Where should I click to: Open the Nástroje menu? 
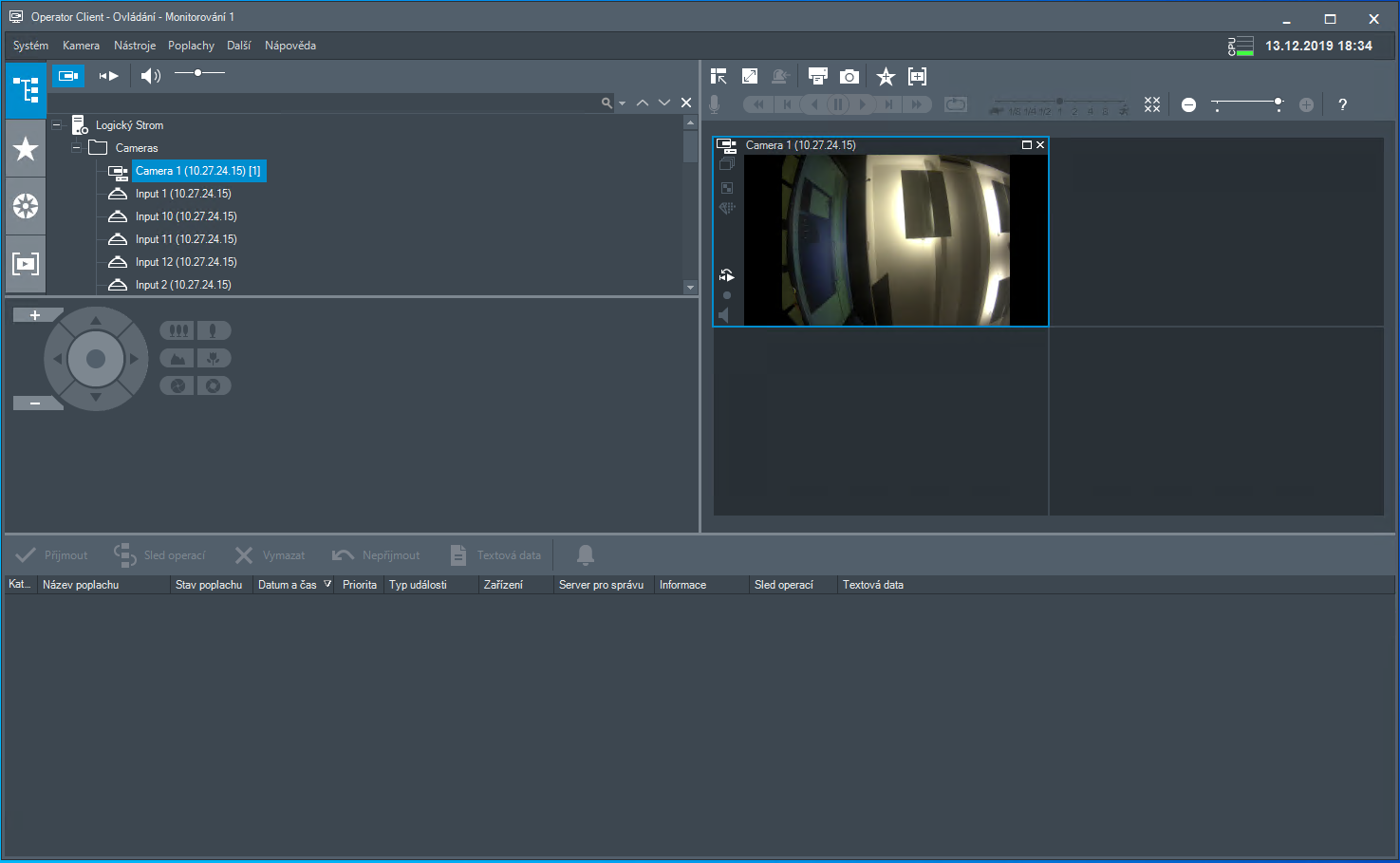[135, 46]
